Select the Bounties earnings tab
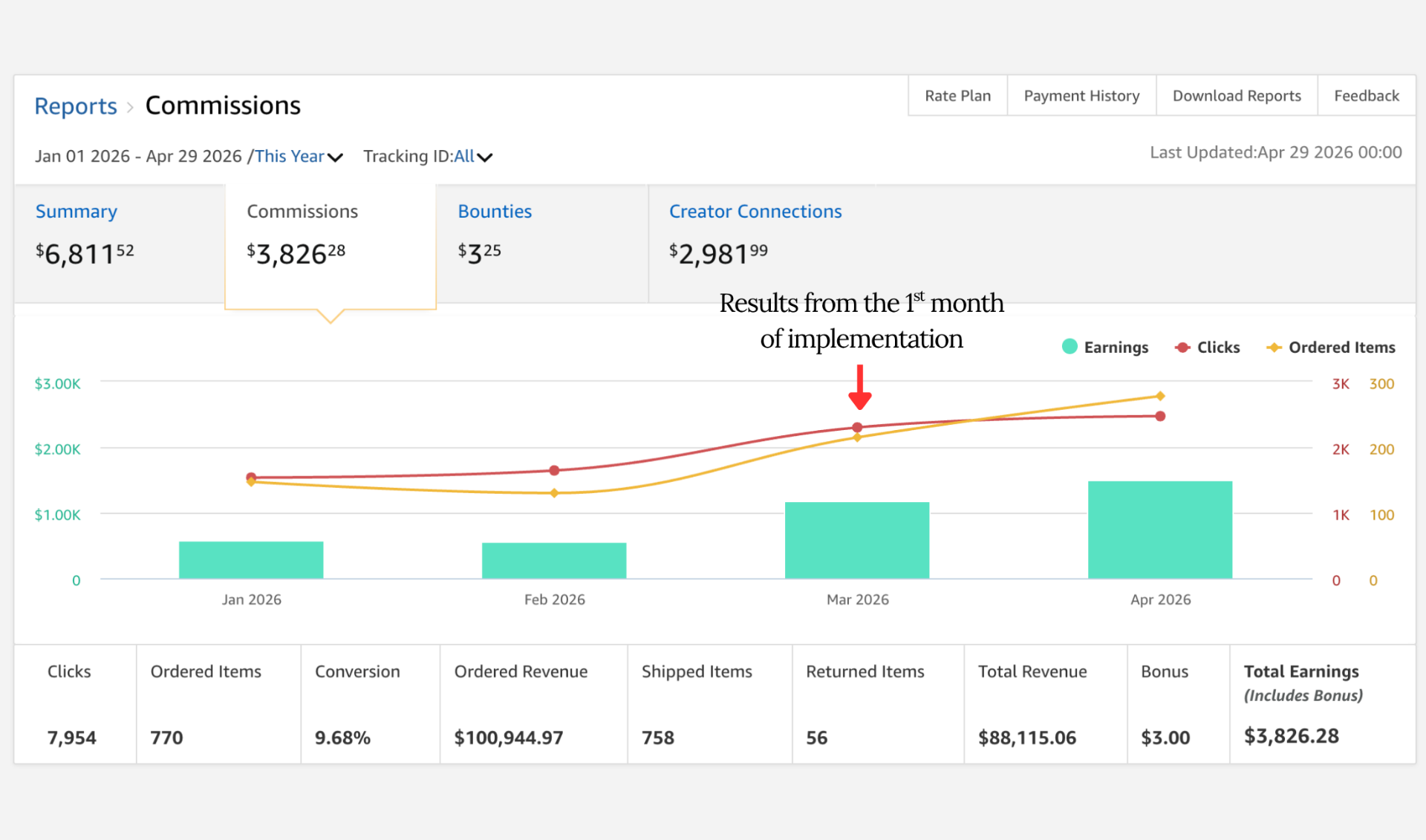The height and width of the screenshot is (840, 1426). [x=542, y=244]
